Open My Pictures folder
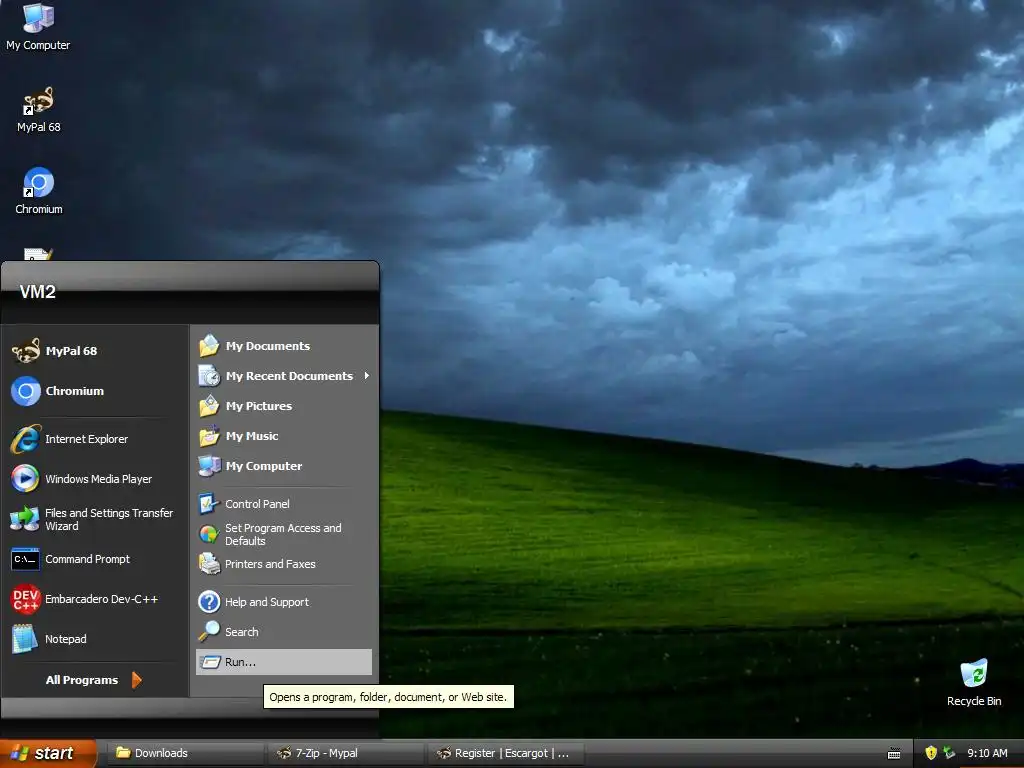The width and height of the screenshot is (1024, 768). coord(283,406)
